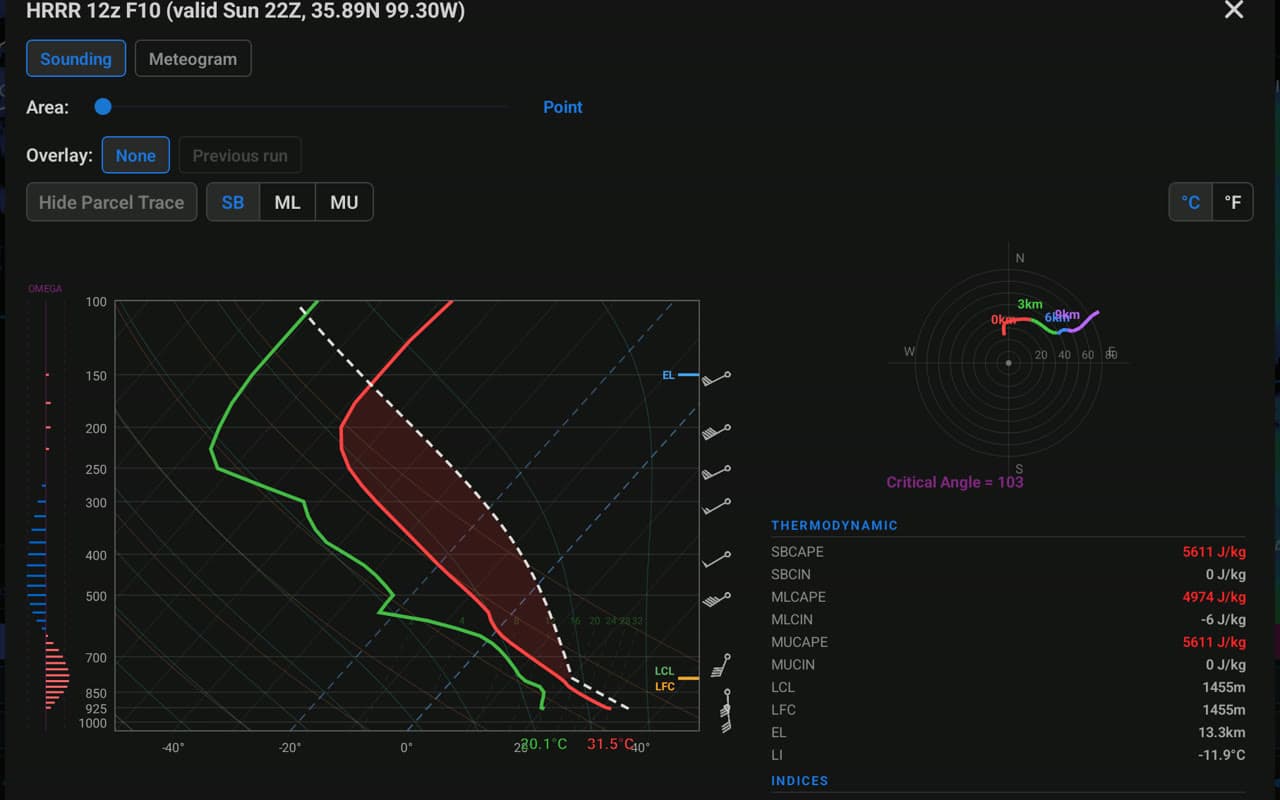Switch to the Meteogram tab
The width and height of the screenshot is (1280, 800).
pyautogui.click(x=192, y=59)
